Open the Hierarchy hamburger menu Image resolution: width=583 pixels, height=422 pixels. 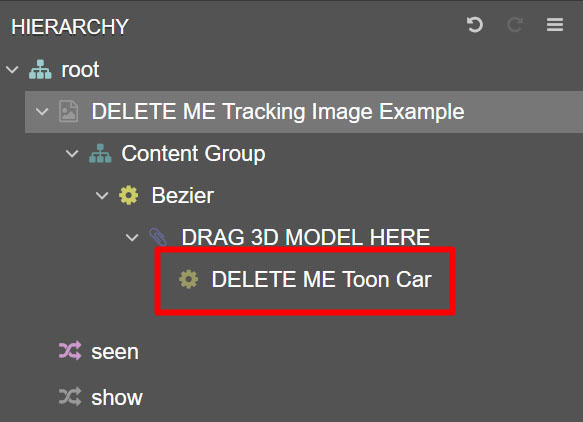point(555,25)
